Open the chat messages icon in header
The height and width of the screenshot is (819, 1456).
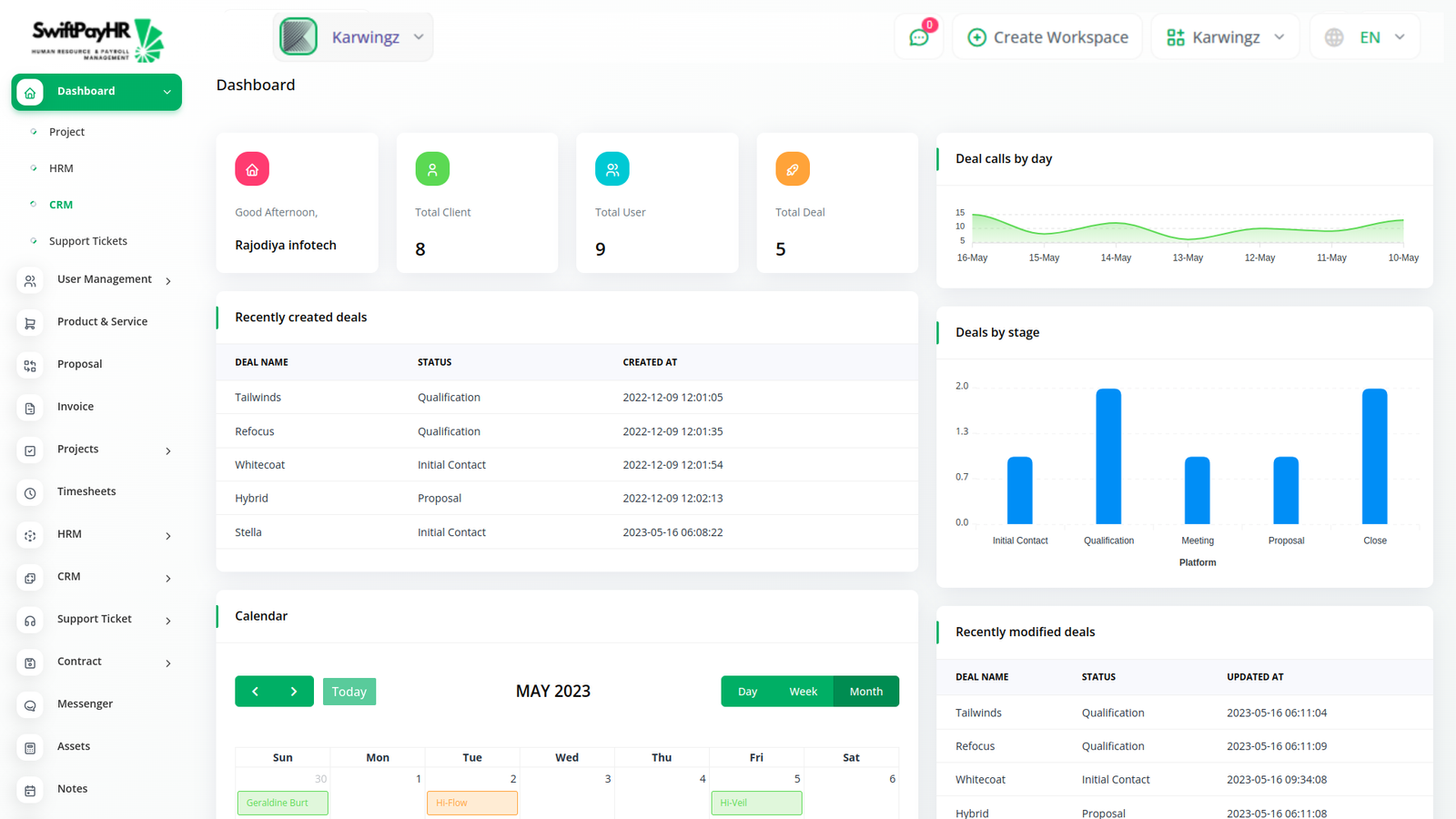click(x=918, y=37)
